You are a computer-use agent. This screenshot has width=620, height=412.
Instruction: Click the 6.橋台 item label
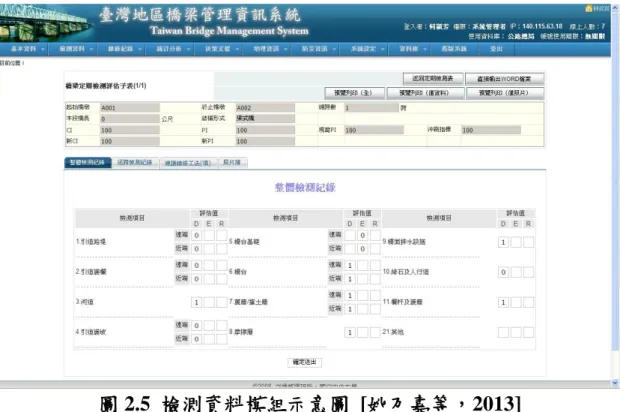coord(238,272)
